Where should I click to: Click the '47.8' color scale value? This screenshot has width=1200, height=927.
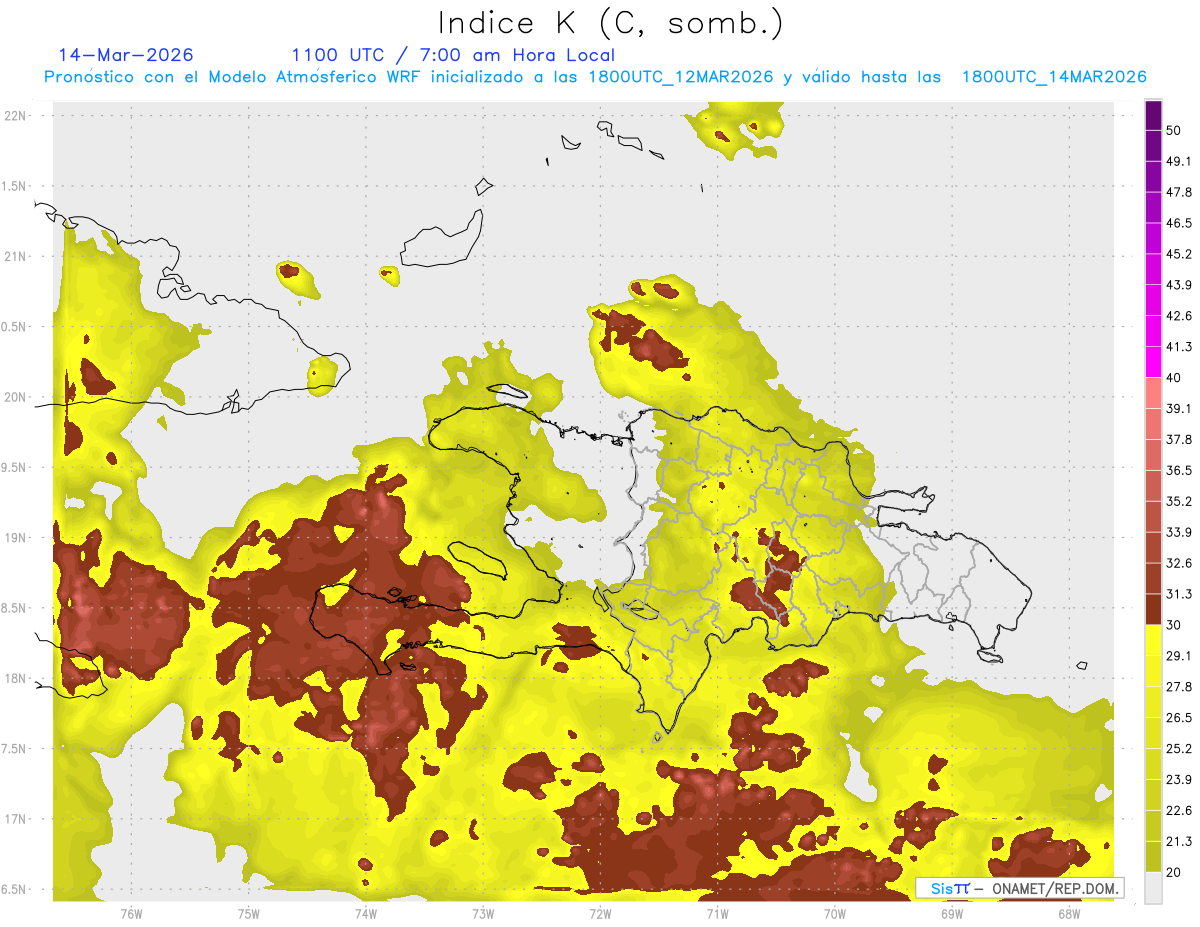(x=1179, y=192)
